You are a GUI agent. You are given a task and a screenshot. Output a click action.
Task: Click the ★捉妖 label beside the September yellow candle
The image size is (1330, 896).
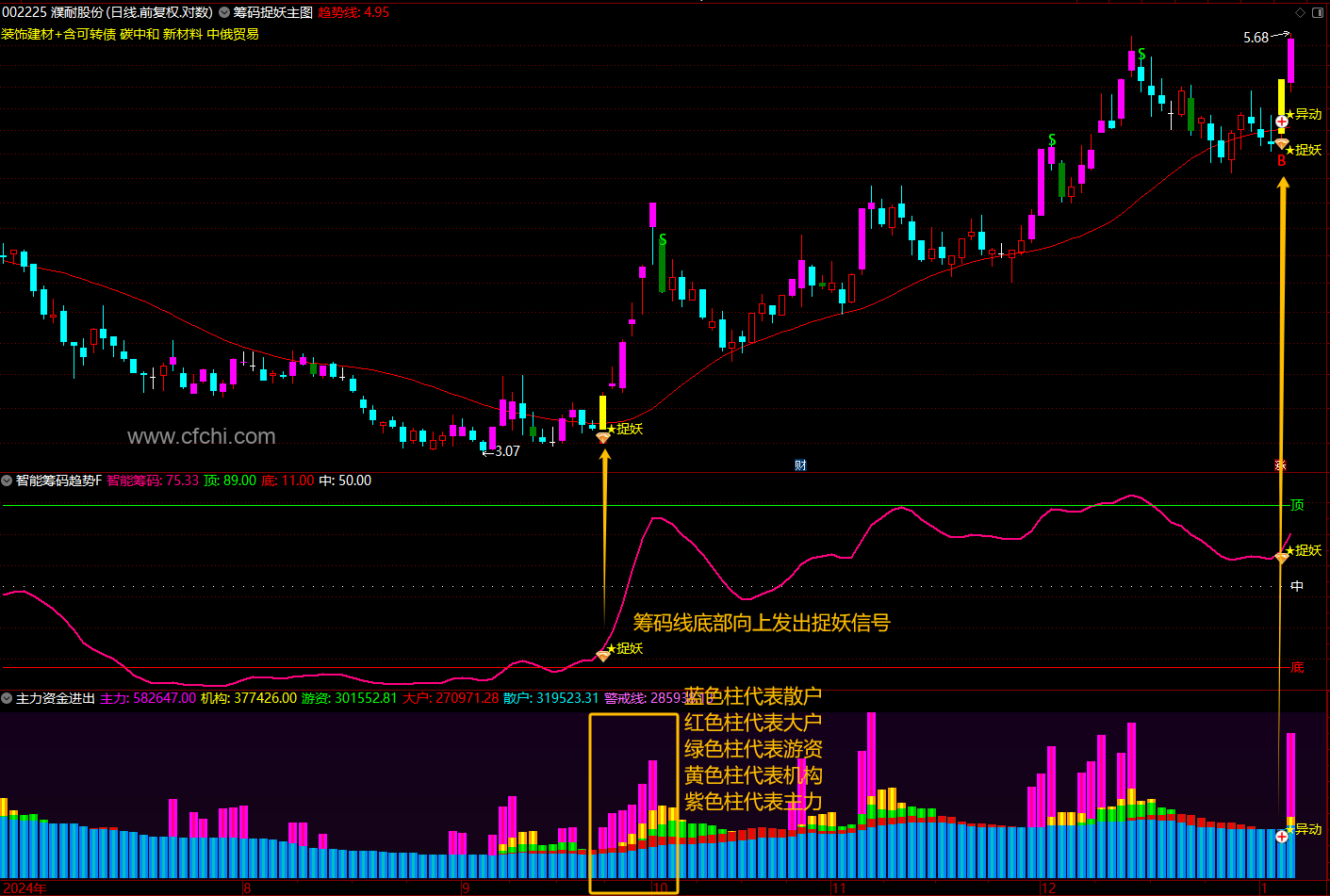[x=624, y=429]
